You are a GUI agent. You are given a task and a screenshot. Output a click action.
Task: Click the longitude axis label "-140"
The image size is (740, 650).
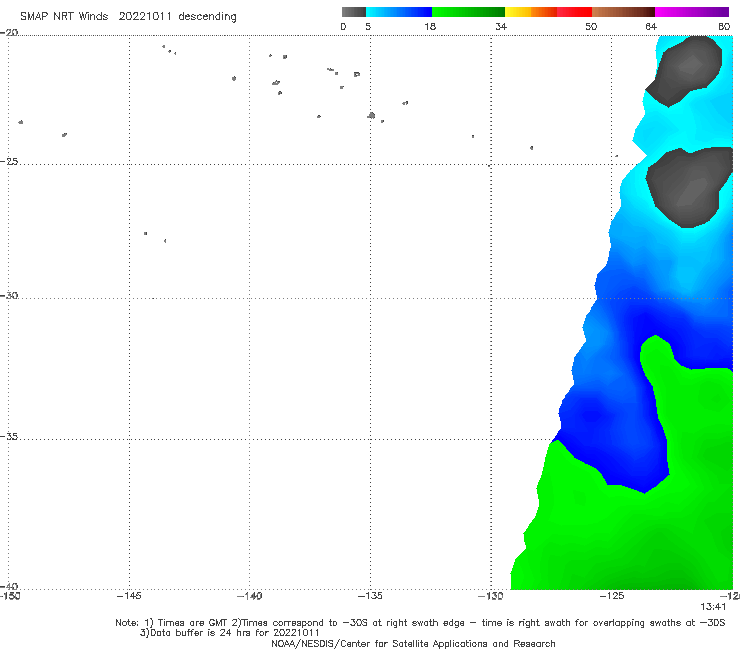click(x=249, y=596)
